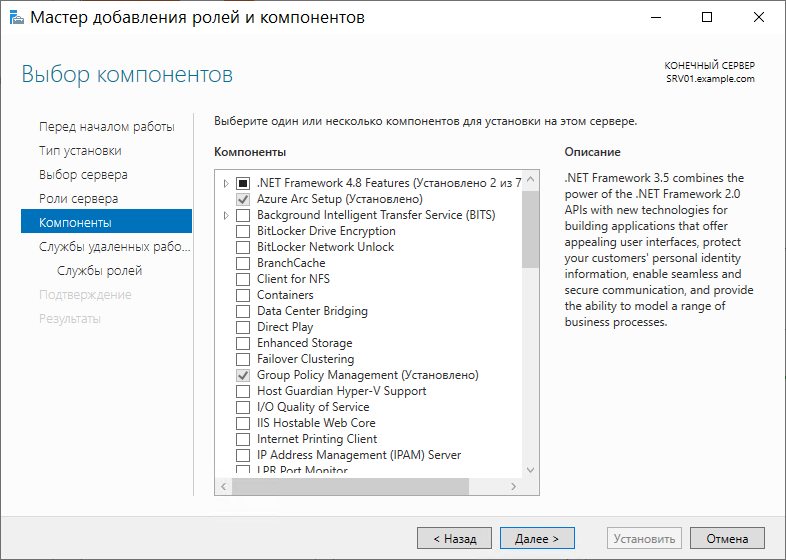Click the < Назад button

coord(455,538)
